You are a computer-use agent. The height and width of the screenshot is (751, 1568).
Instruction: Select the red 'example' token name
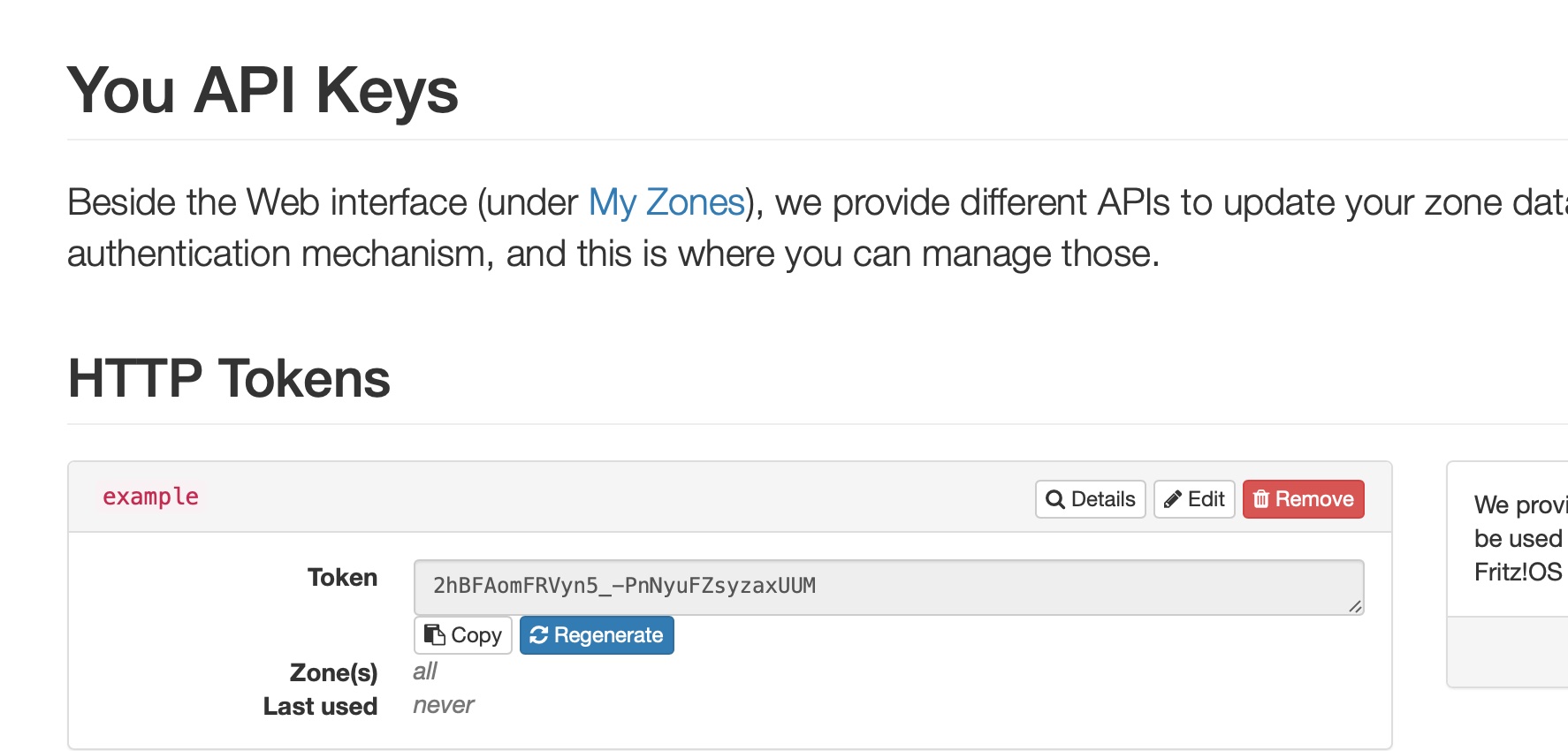(x=150, y=497)
